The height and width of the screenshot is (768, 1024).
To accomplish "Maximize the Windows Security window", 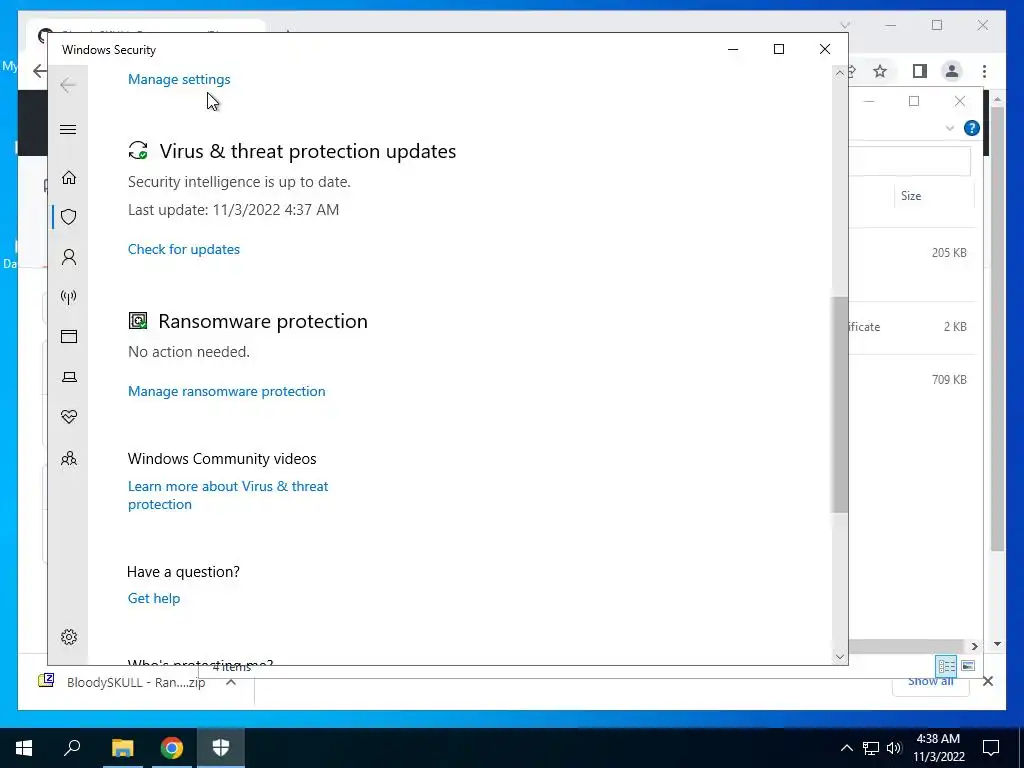I will point(778,49).
